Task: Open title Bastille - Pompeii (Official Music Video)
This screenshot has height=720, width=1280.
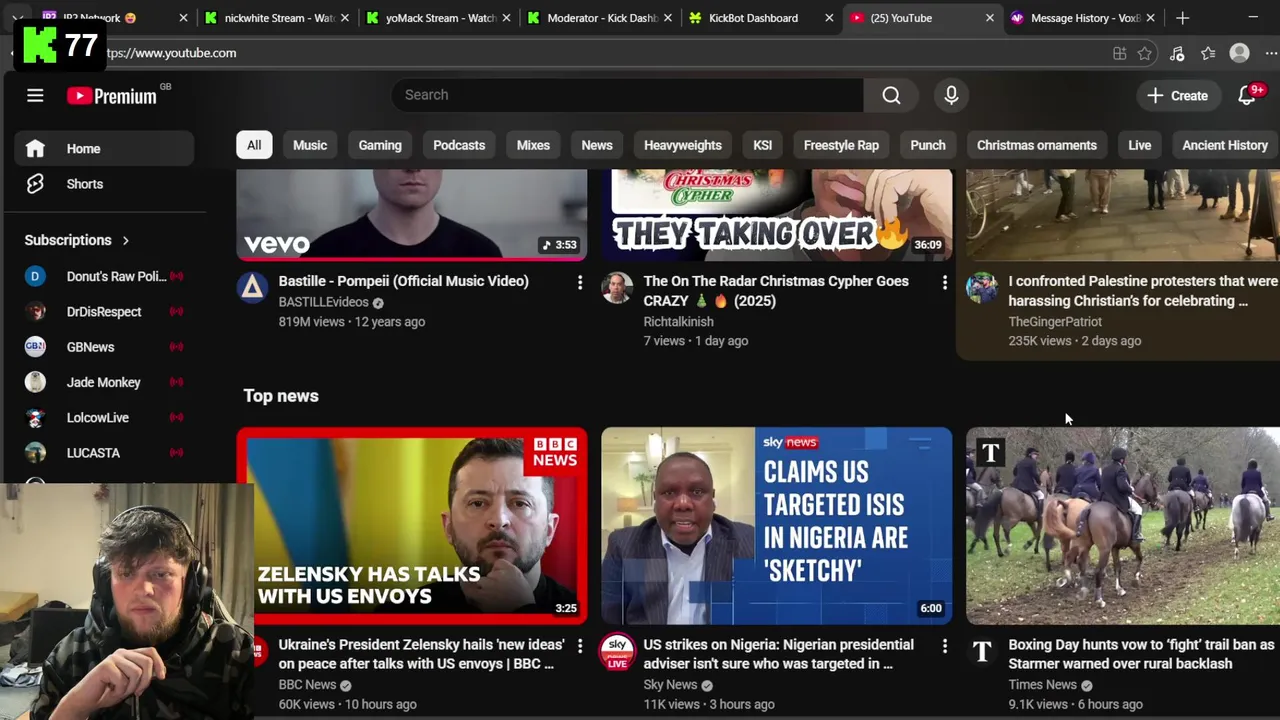Action: [x=404, y=281]
